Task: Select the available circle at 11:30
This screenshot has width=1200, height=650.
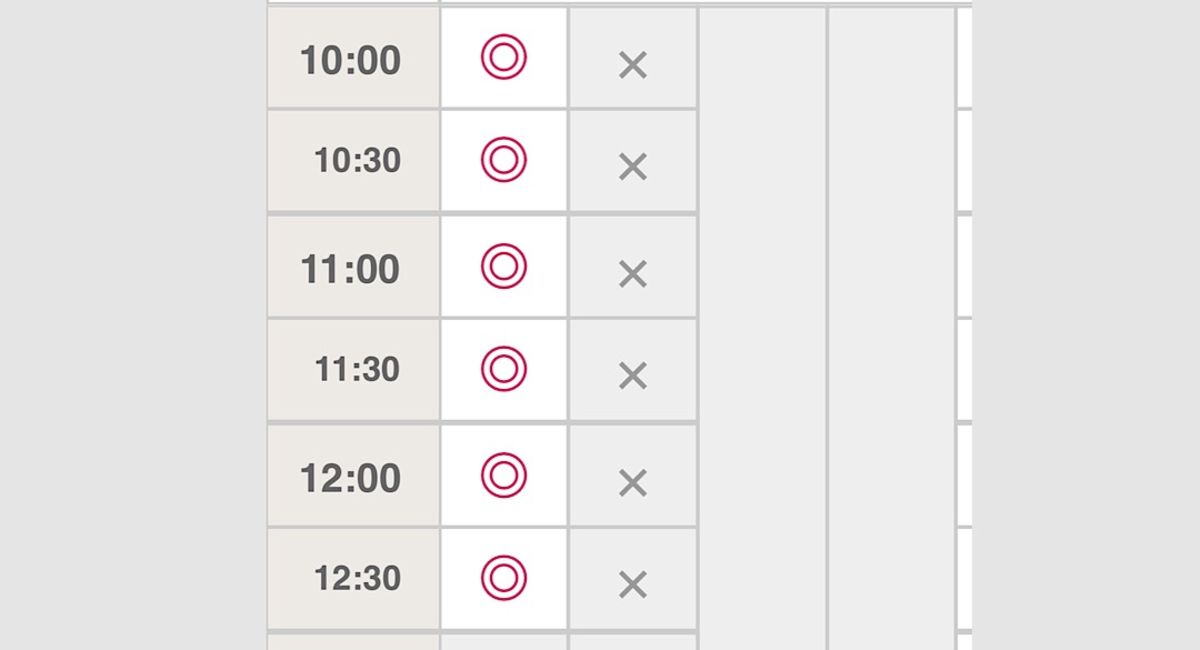Action: pos(503,369)
